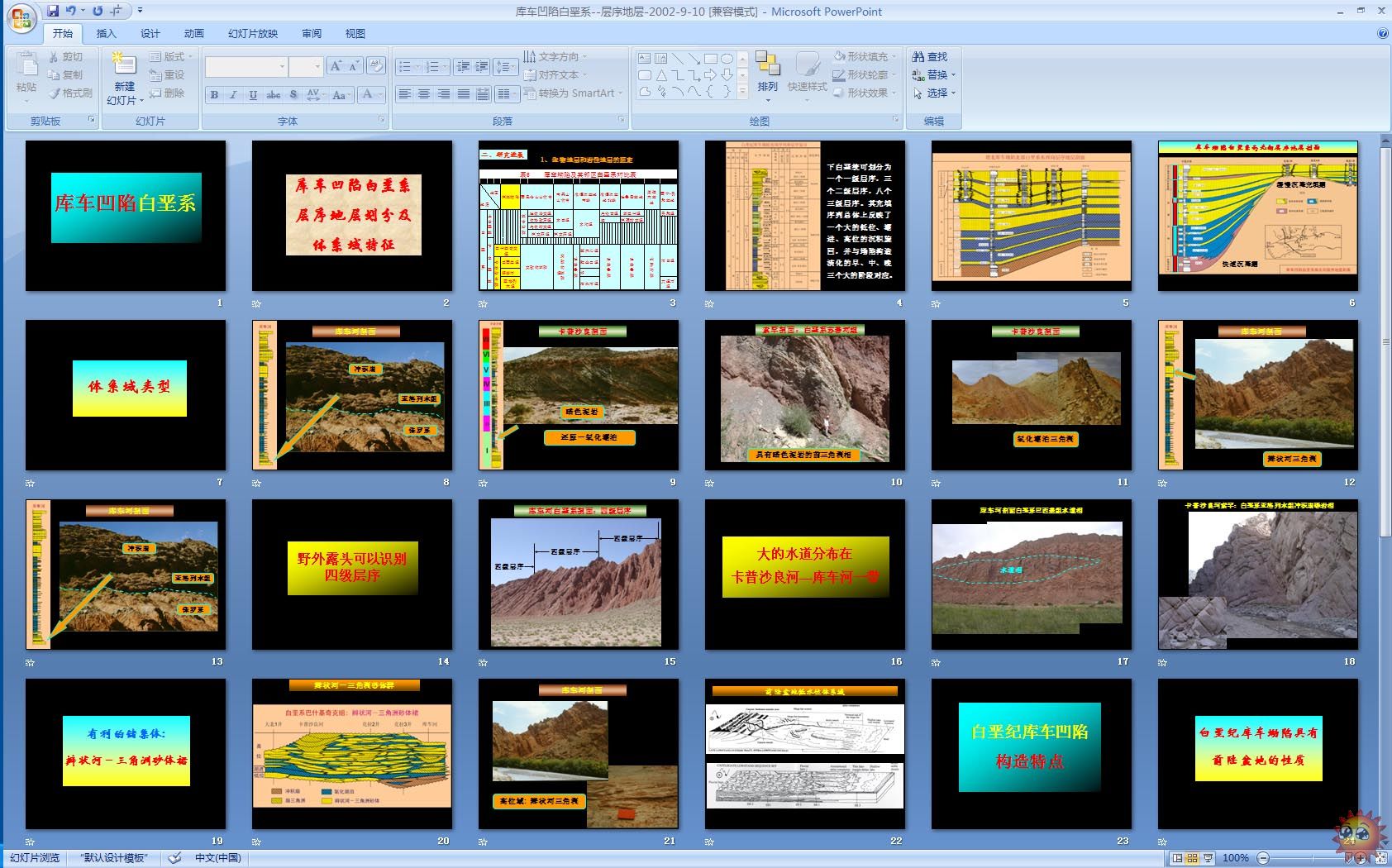Select the right arrow shape in the gallery
This screenshot has height=868, width=1392.
710,75
